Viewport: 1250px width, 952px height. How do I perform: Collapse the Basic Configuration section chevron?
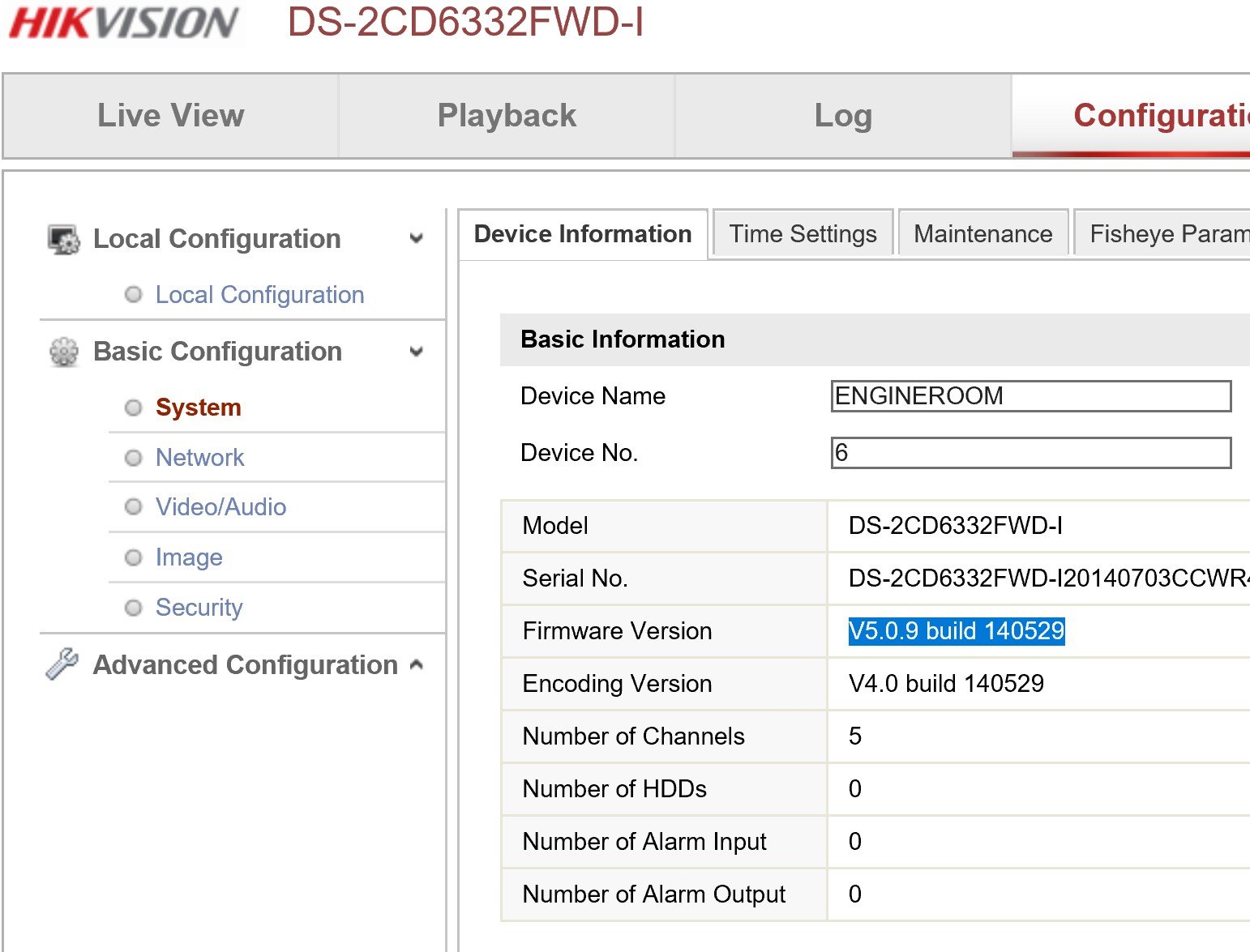tap(417, 352)
